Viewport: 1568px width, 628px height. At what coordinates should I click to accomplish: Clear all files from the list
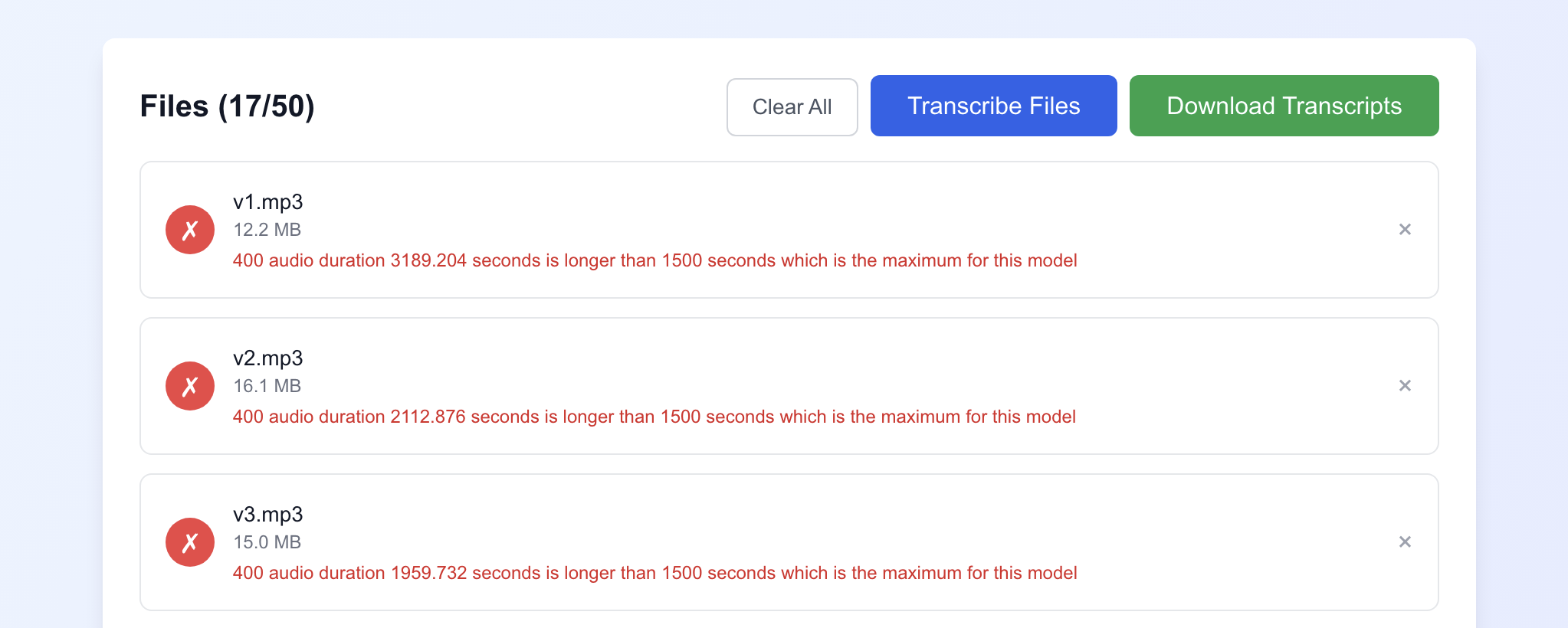pyautogui.click(x=792, y=107)
